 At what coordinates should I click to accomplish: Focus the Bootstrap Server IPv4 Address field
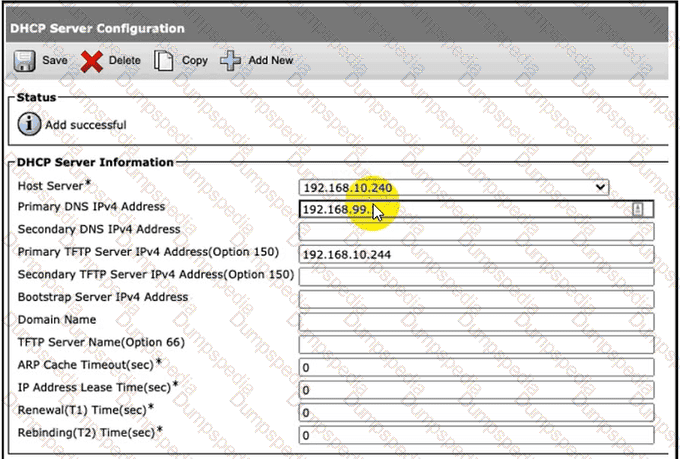pyautogui.click(x=476, y=299)
